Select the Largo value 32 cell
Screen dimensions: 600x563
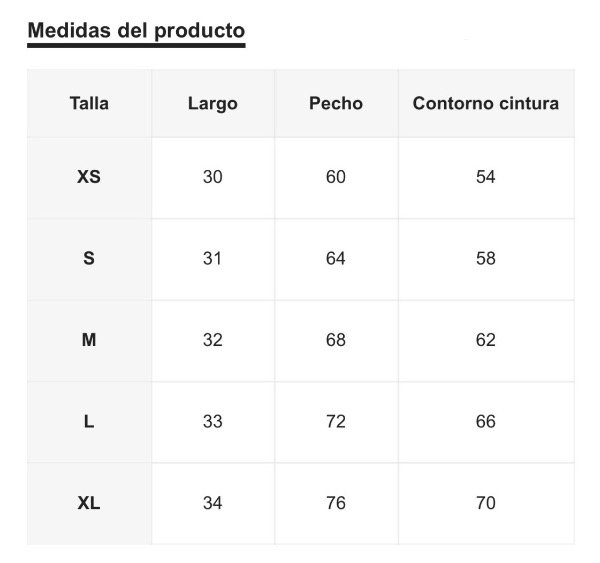pos(213,341)
